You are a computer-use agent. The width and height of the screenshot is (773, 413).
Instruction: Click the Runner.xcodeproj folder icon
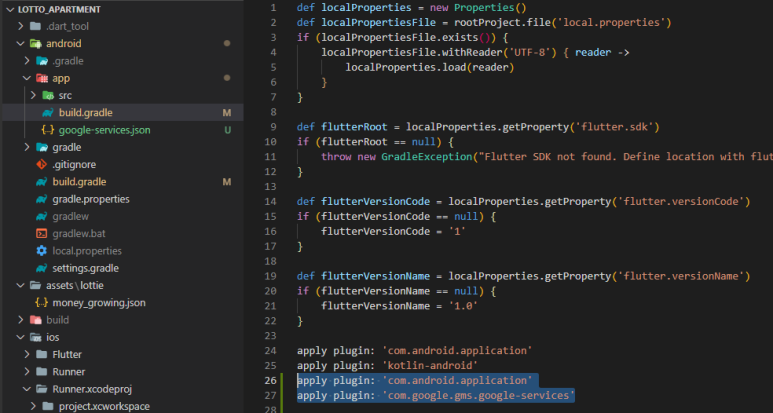tap(42, 389)
